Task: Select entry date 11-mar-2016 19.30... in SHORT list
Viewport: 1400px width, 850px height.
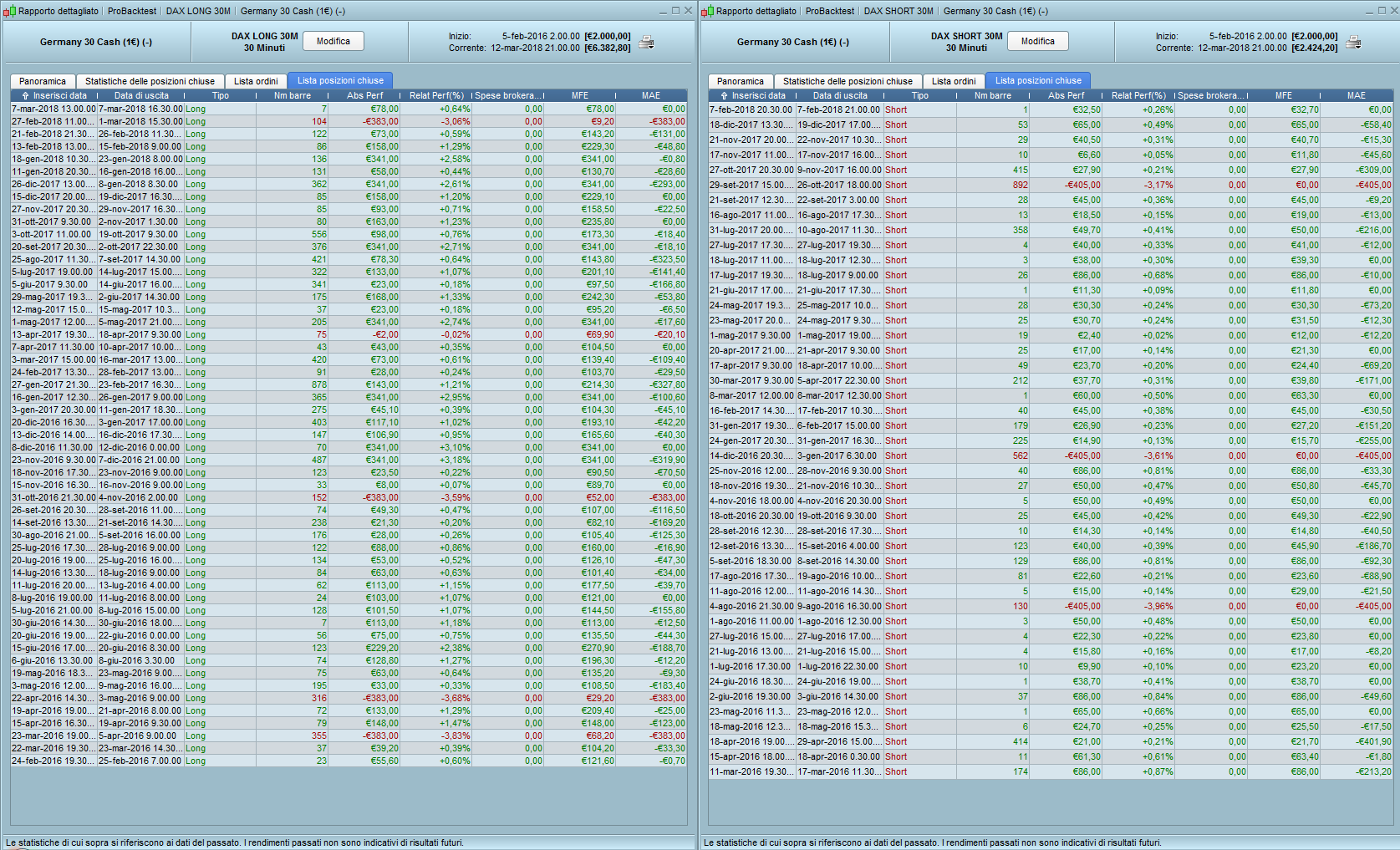Action: 751,771
